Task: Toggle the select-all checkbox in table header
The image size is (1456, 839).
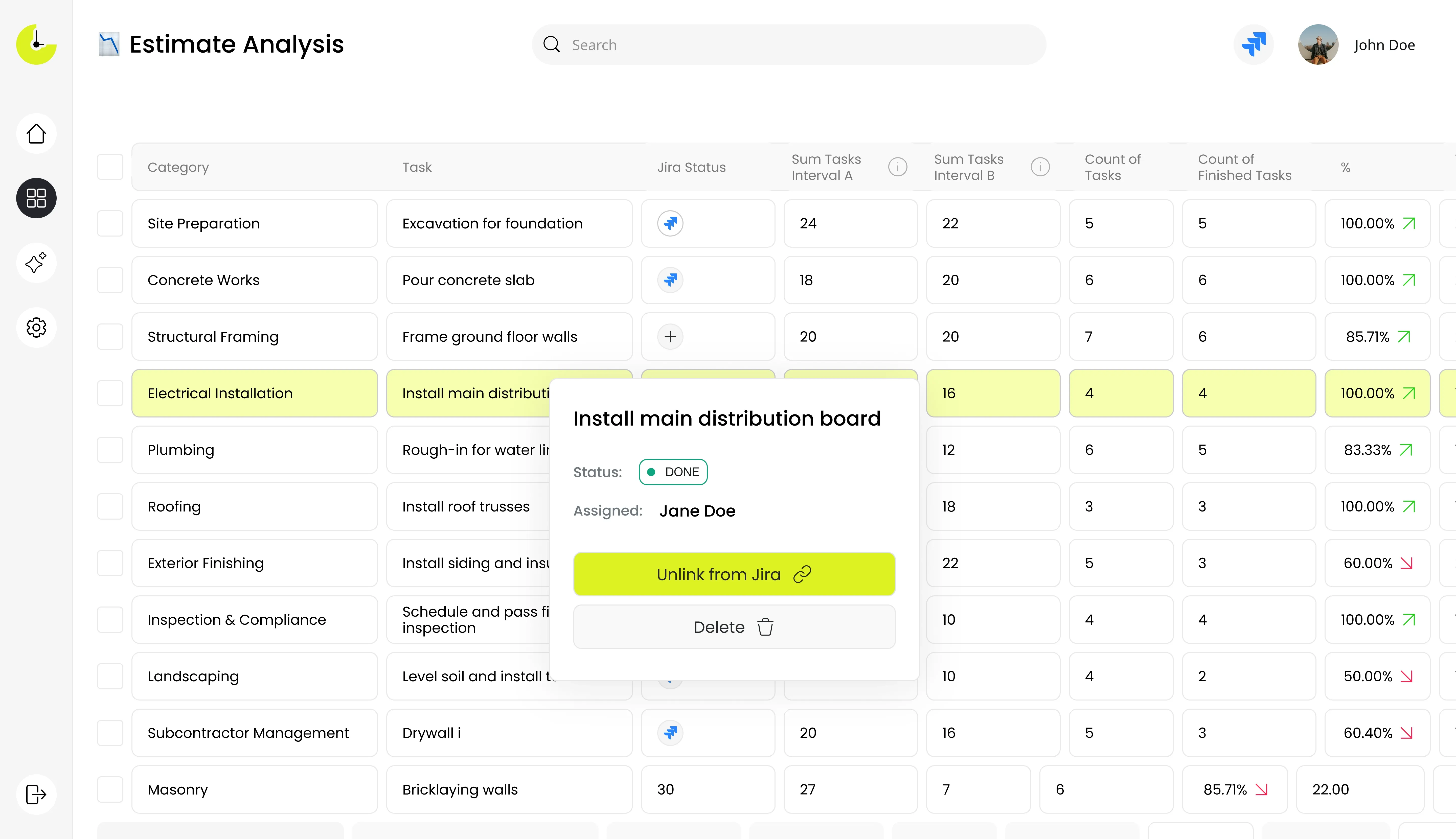Action: (110, 167)
